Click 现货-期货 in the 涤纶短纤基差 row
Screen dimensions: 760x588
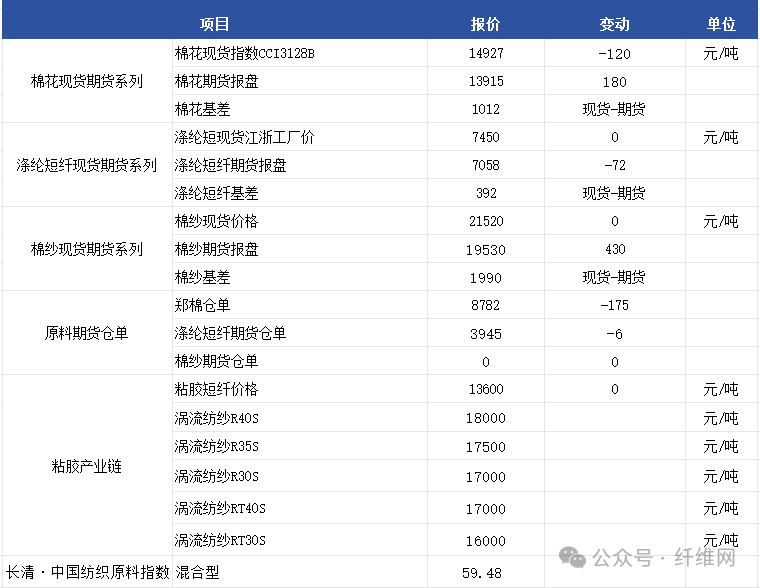[x=614, y=193]
